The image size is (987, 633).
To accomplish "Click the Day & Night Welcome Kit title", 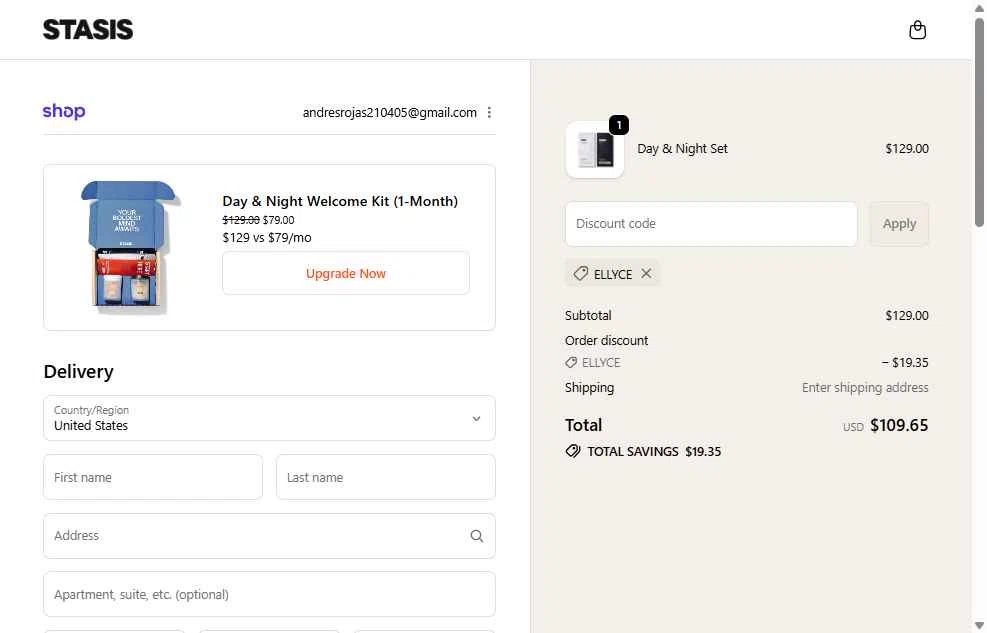I will point(340,201).
